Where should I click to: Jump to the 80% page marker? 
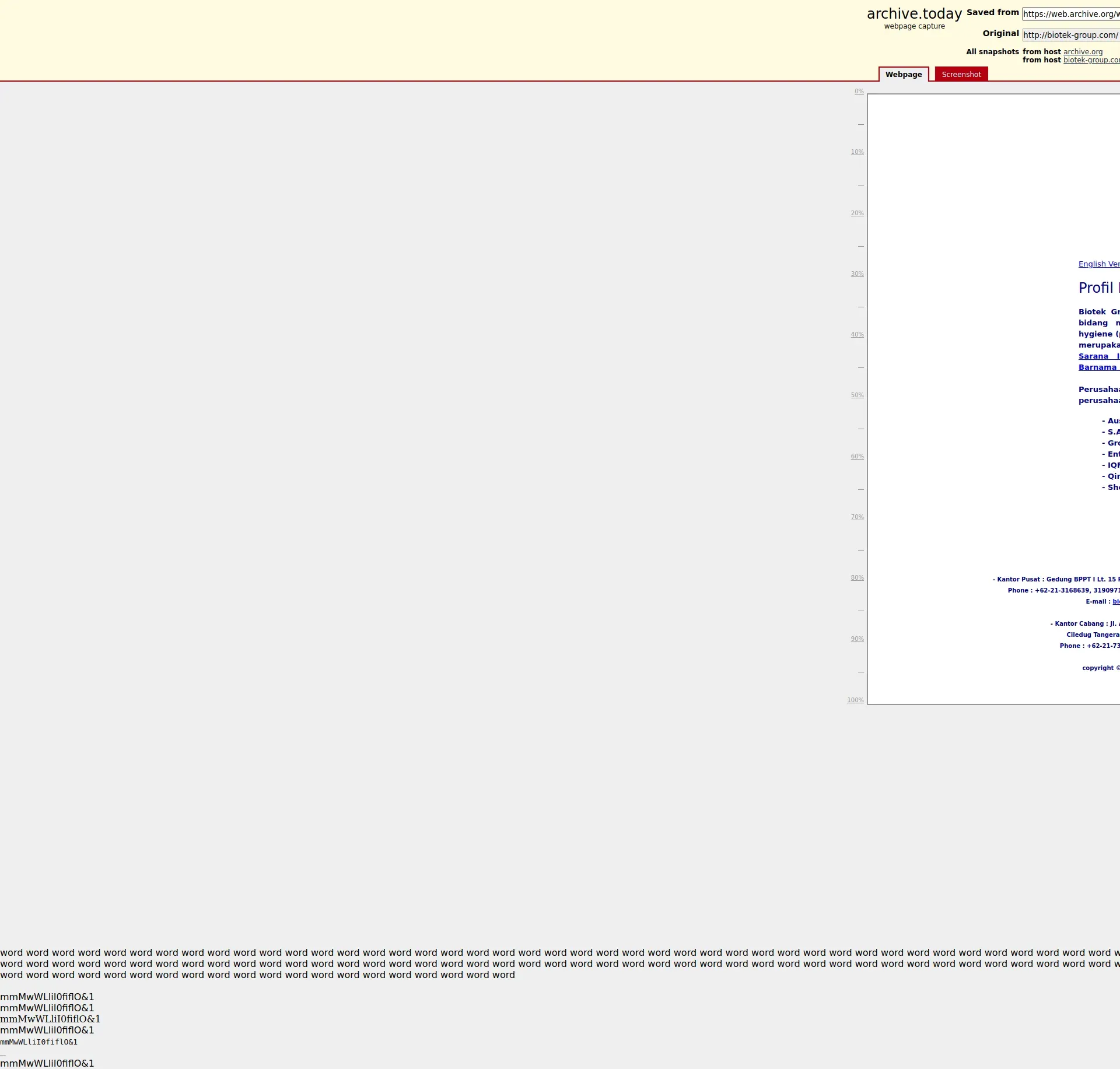857,578
